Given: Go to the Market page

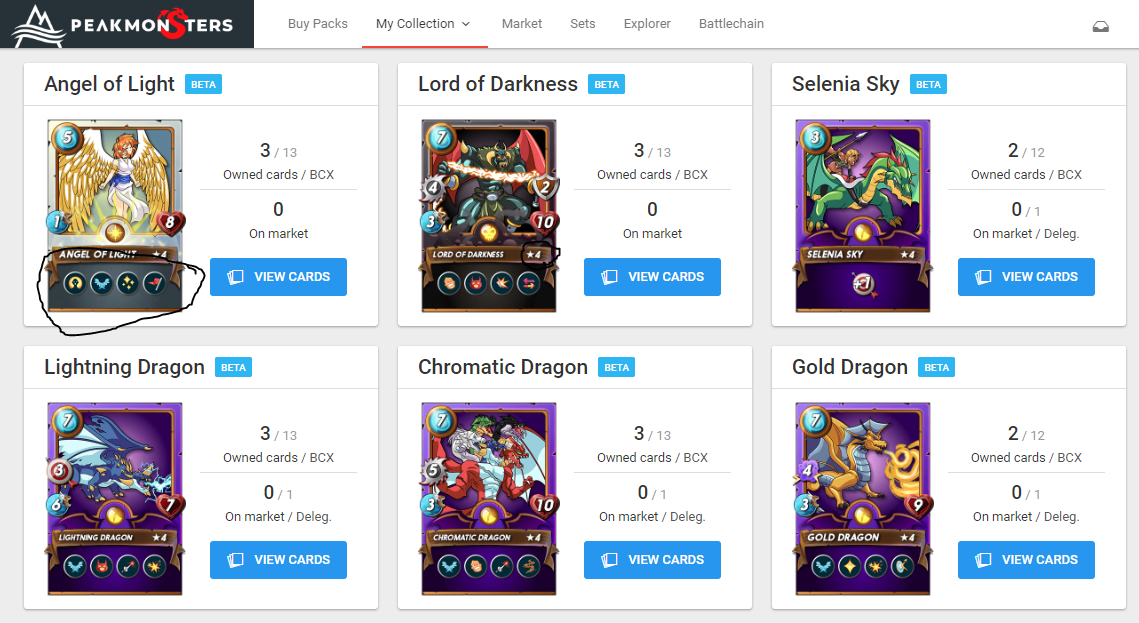Looking at the screenshot, I should point(522,24).
